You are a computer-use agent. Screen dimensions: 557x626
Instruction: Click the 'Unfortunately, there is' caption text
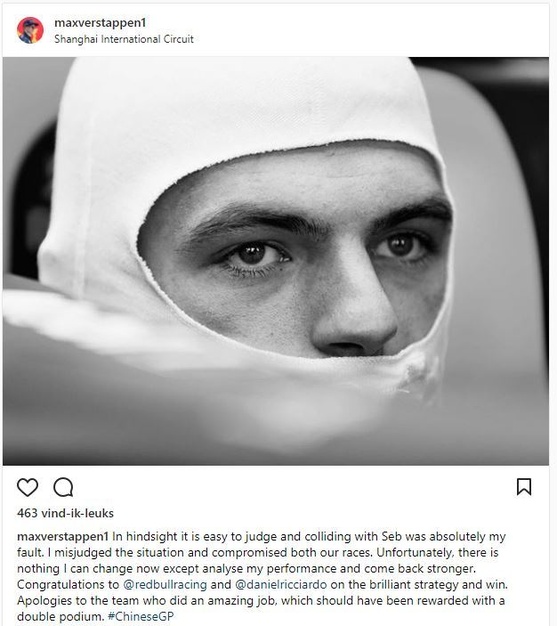pyautogui.click(x=438, y=553)
